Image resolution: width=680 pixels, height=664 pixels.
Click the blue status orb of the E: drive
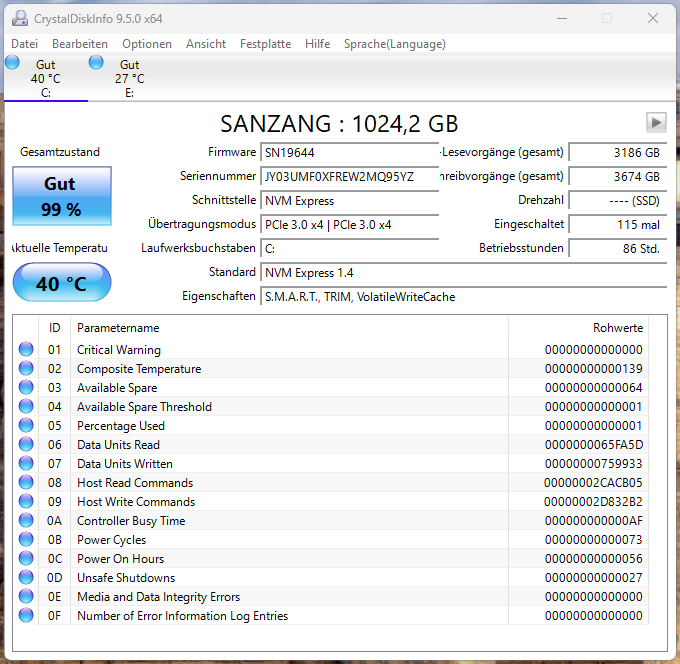click(x=96, y=62)
